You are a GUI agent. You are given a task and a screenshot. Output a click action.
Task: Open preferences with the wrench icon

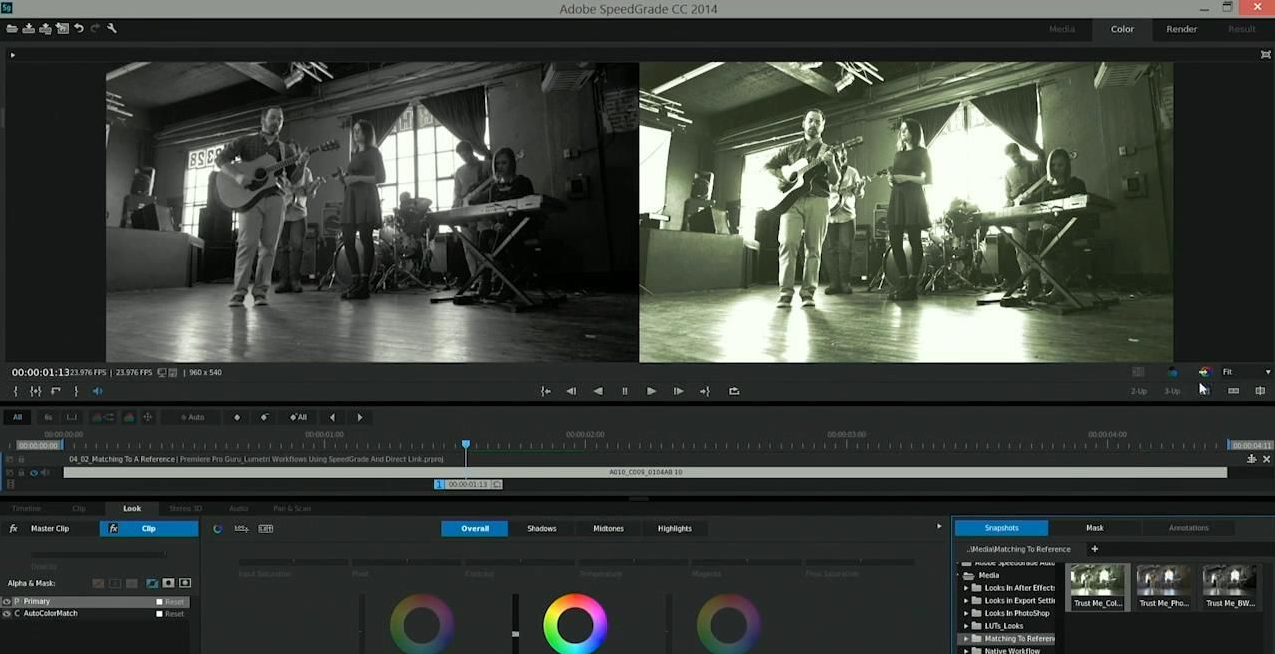[112, 29]
